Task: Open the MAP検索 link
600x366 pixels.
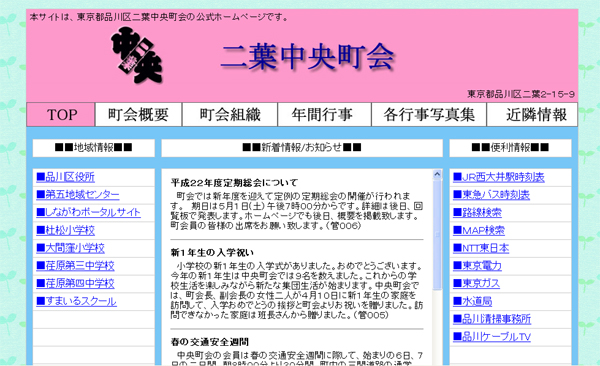Action: click(x=479, y=230)
